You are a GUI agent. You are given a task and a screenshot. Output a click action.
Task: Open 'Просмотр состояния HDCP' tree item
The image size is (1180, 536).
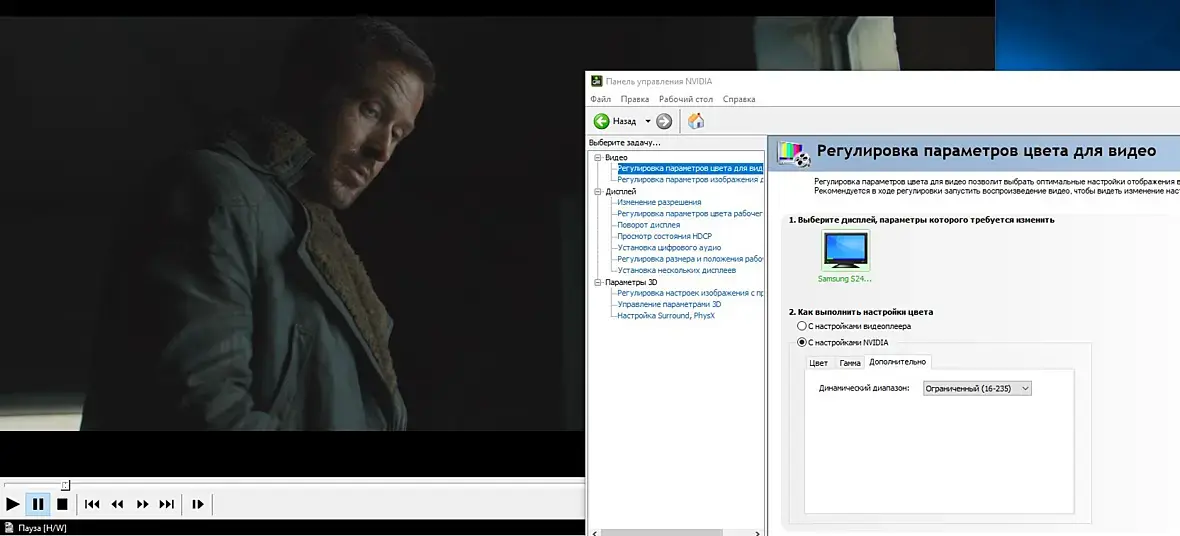pos(665,236)
